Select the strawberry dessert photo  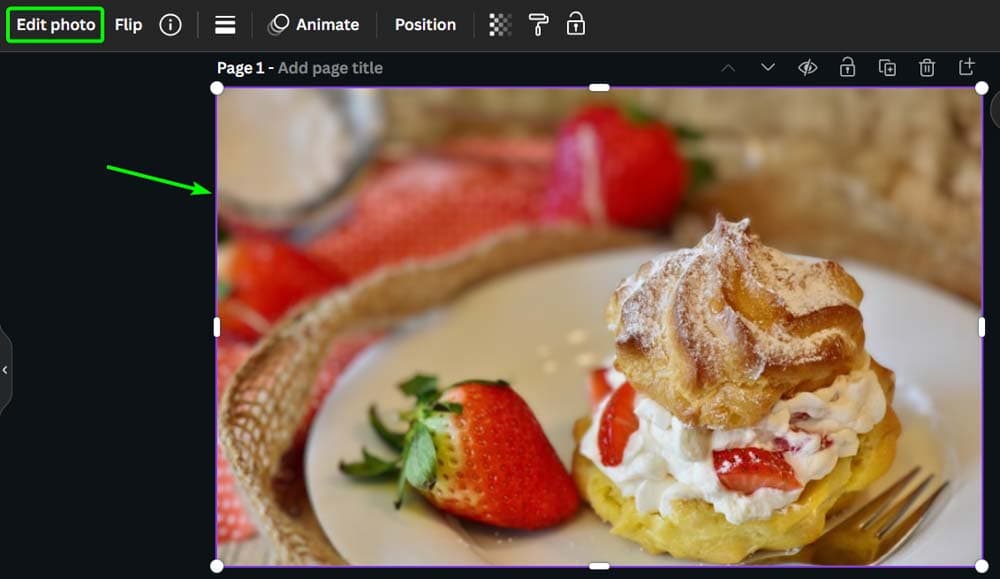click(x=599, y=326)
